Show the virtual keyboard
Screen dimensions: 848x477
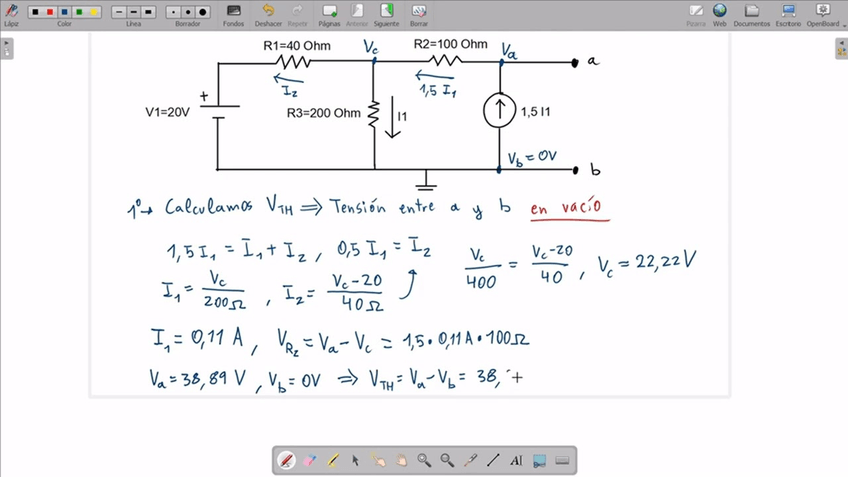click(x=562, y=460)
